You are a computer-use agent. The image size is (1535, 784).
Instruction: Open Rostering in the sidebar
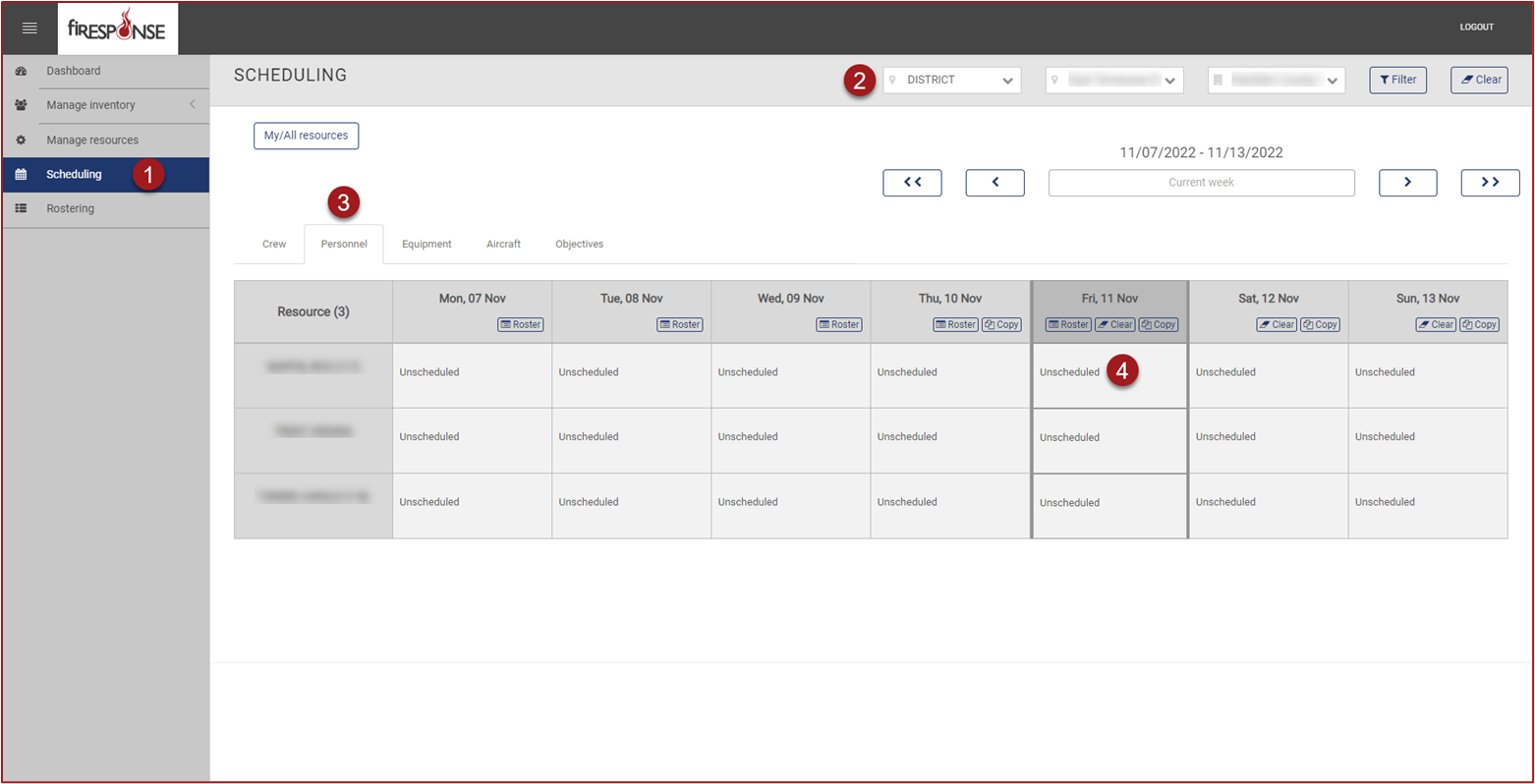pyautogui.click(x=70, y=209)
